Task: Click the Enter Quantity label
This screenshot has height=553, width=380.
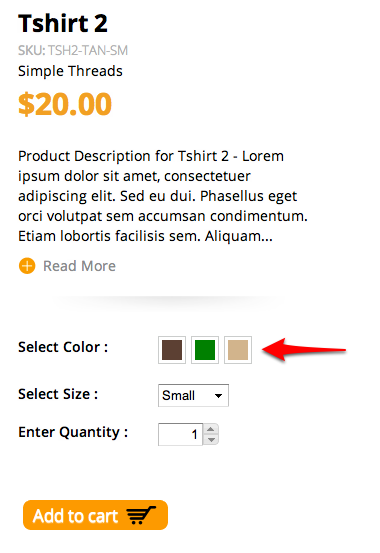Action: pyautogui.click(x=73, y=432)
